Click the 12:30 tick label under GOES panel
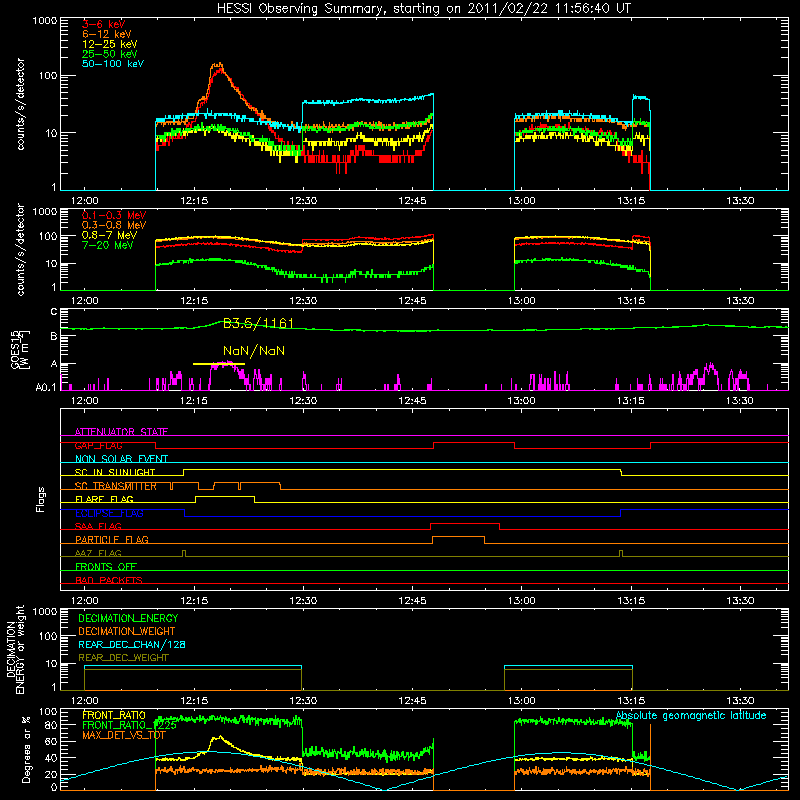This screenshot has width=800, height=800. coord(303,401)
